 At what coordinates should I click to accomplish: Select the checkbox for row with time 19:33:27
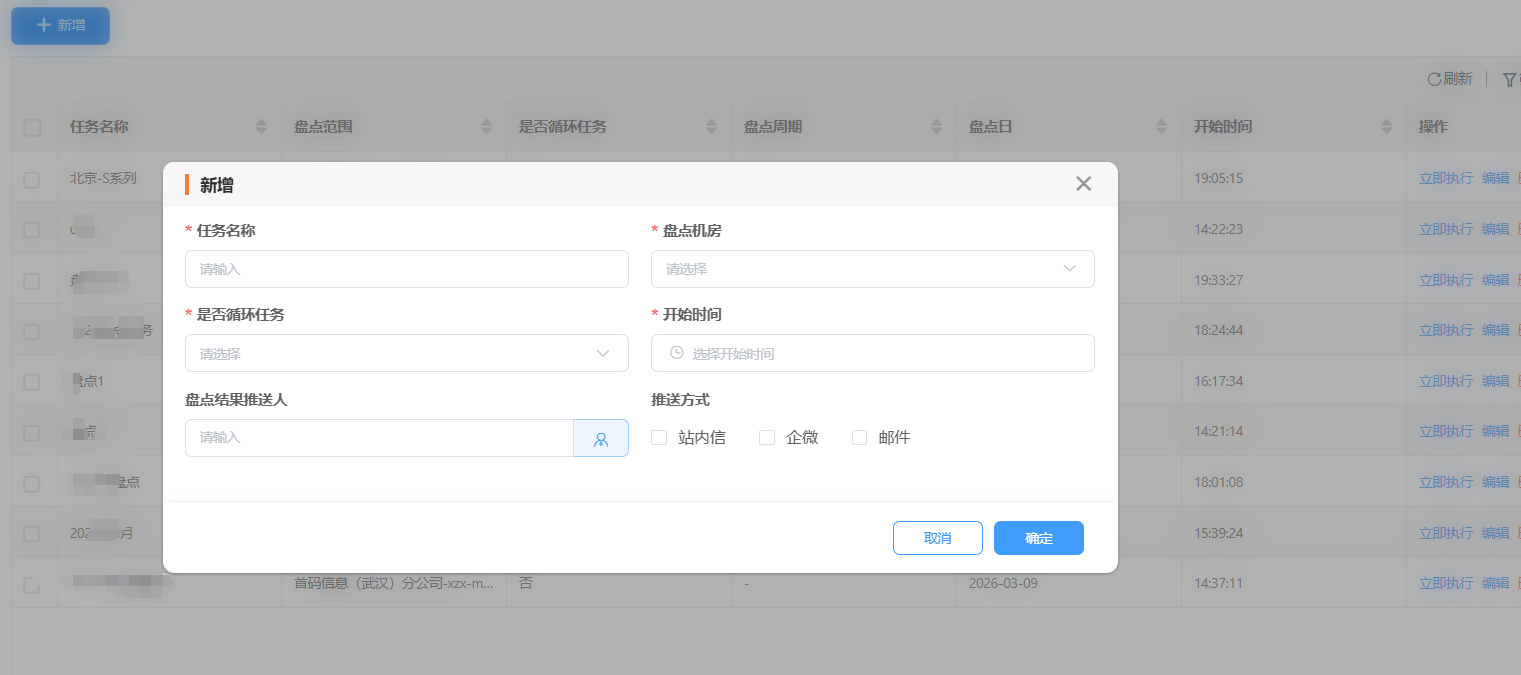pyautogui.click(x=32, y=280)
